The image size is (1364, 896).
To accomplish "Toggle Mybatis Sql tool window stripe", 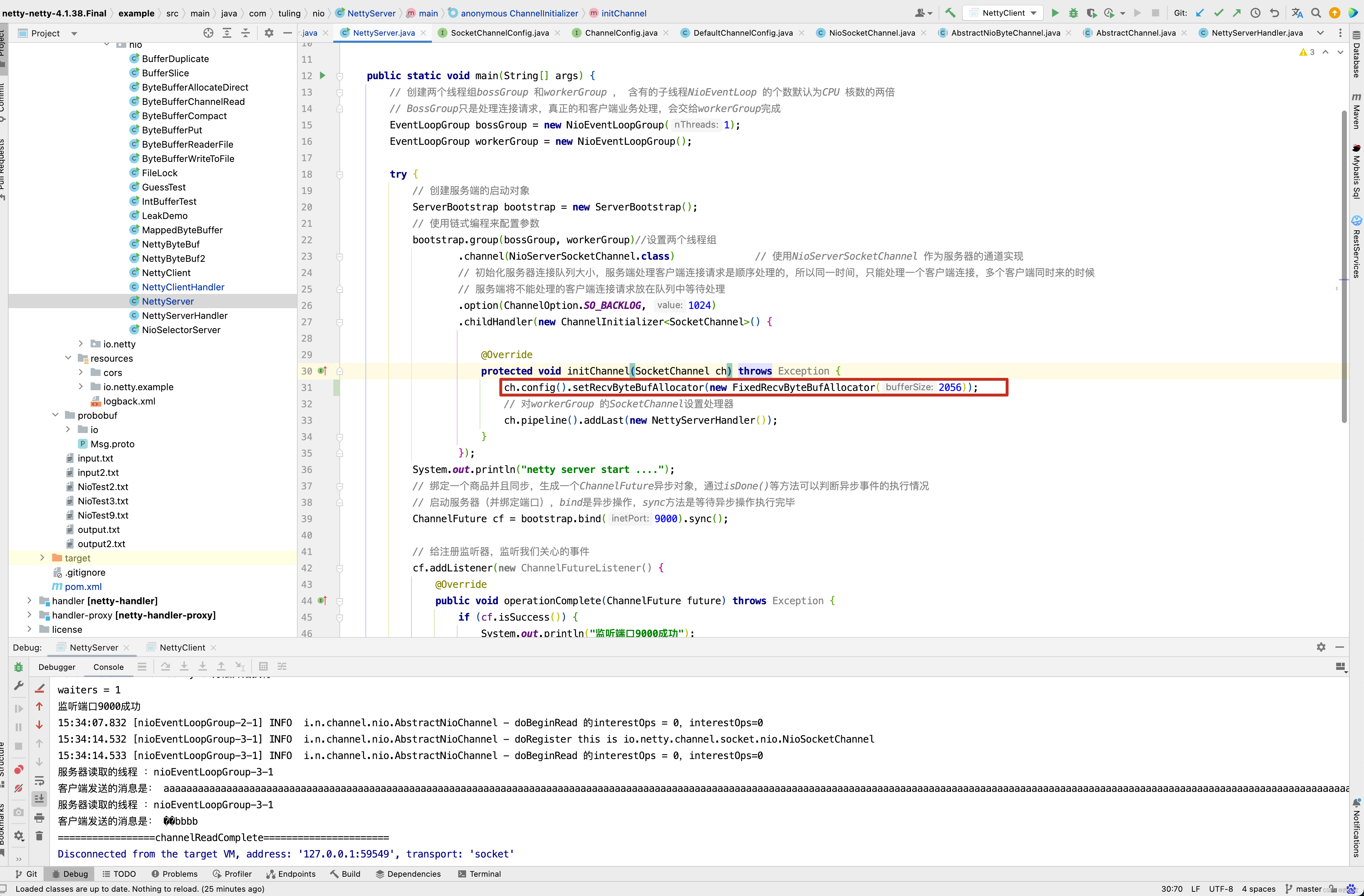I will 1356,171.
